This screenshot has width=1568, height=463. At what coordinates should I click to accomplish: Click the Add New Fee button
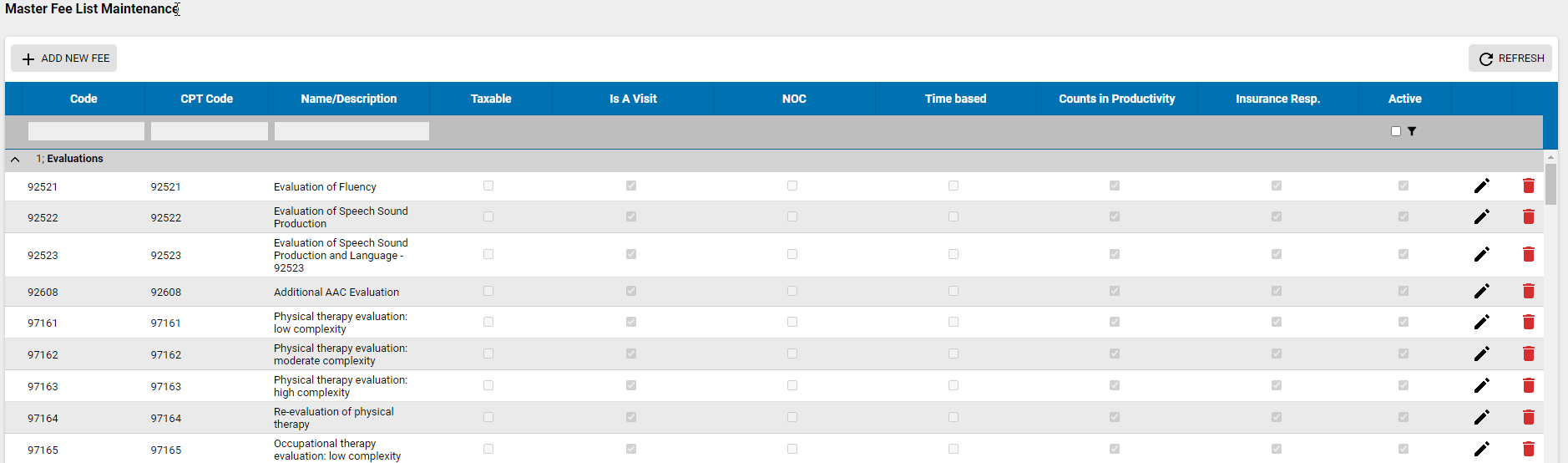(64, 59)
